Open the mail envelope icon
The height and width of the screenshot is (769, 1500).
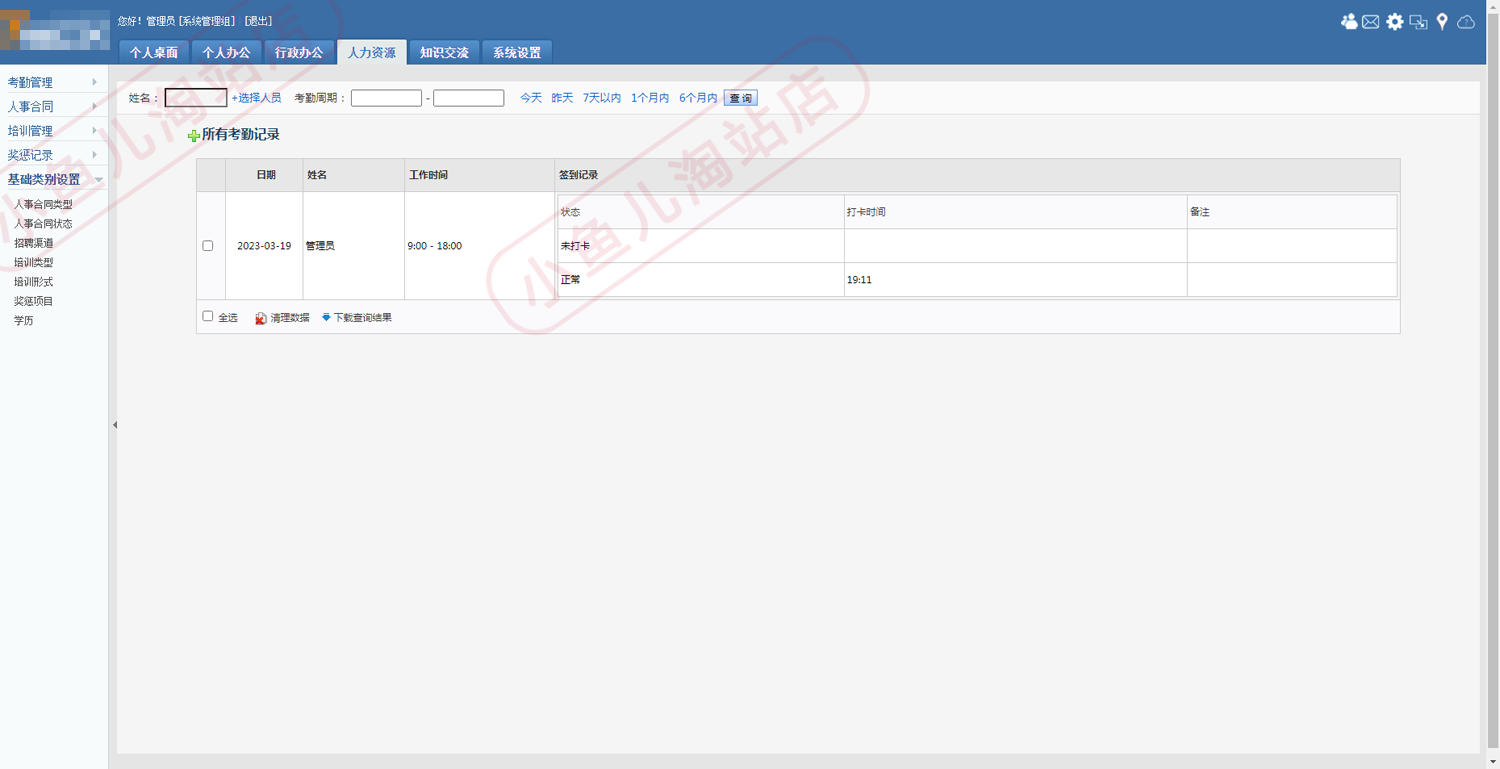point(1371,21)
